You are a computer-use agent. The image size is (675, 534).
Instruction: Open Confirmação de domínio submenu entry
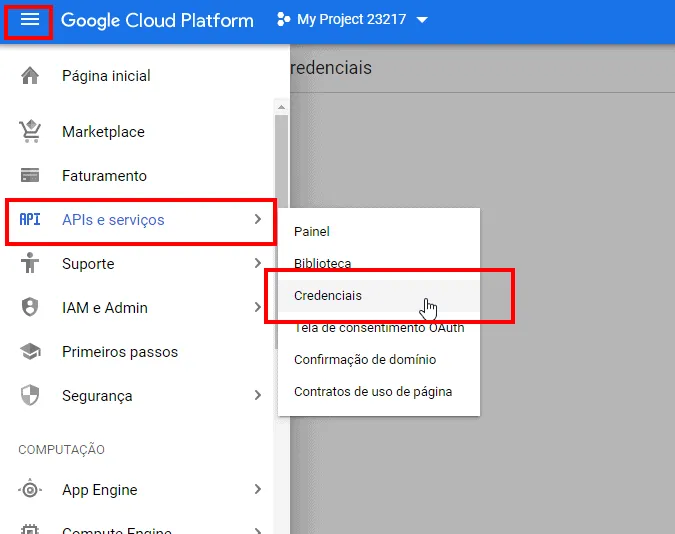coord(365,360)
